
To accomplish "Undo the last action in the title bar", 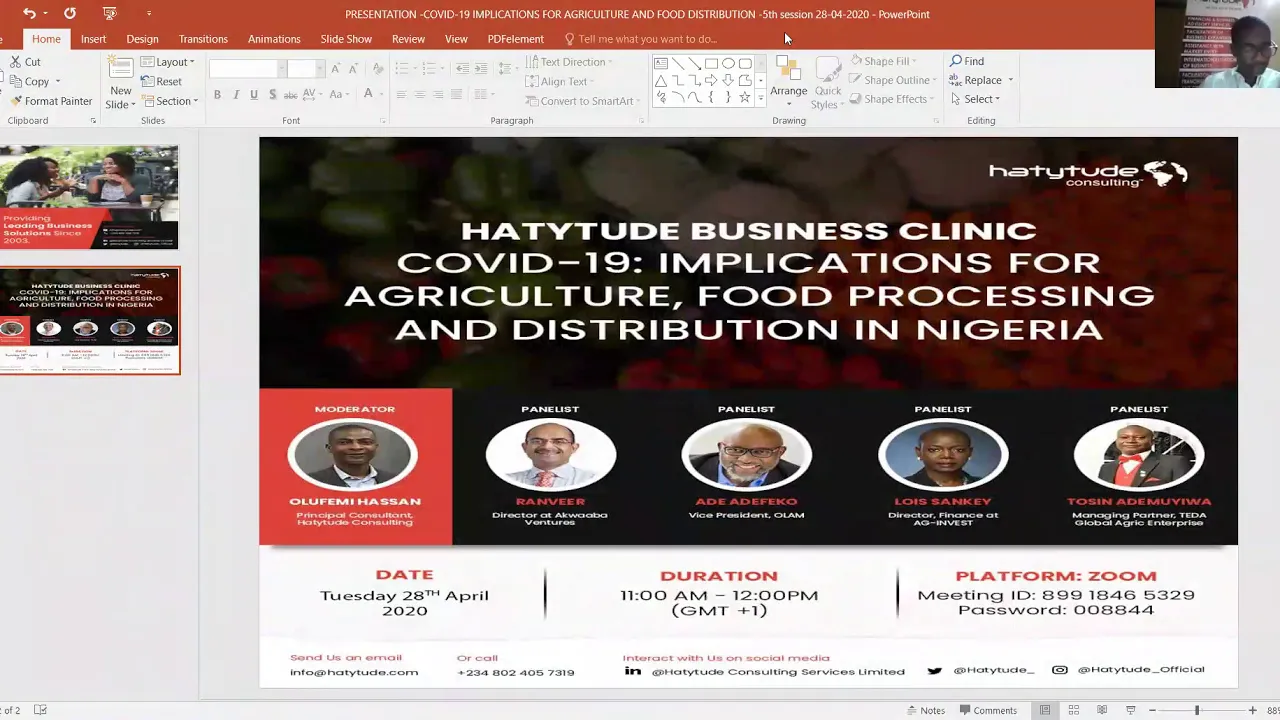I will tap(29, 13).
